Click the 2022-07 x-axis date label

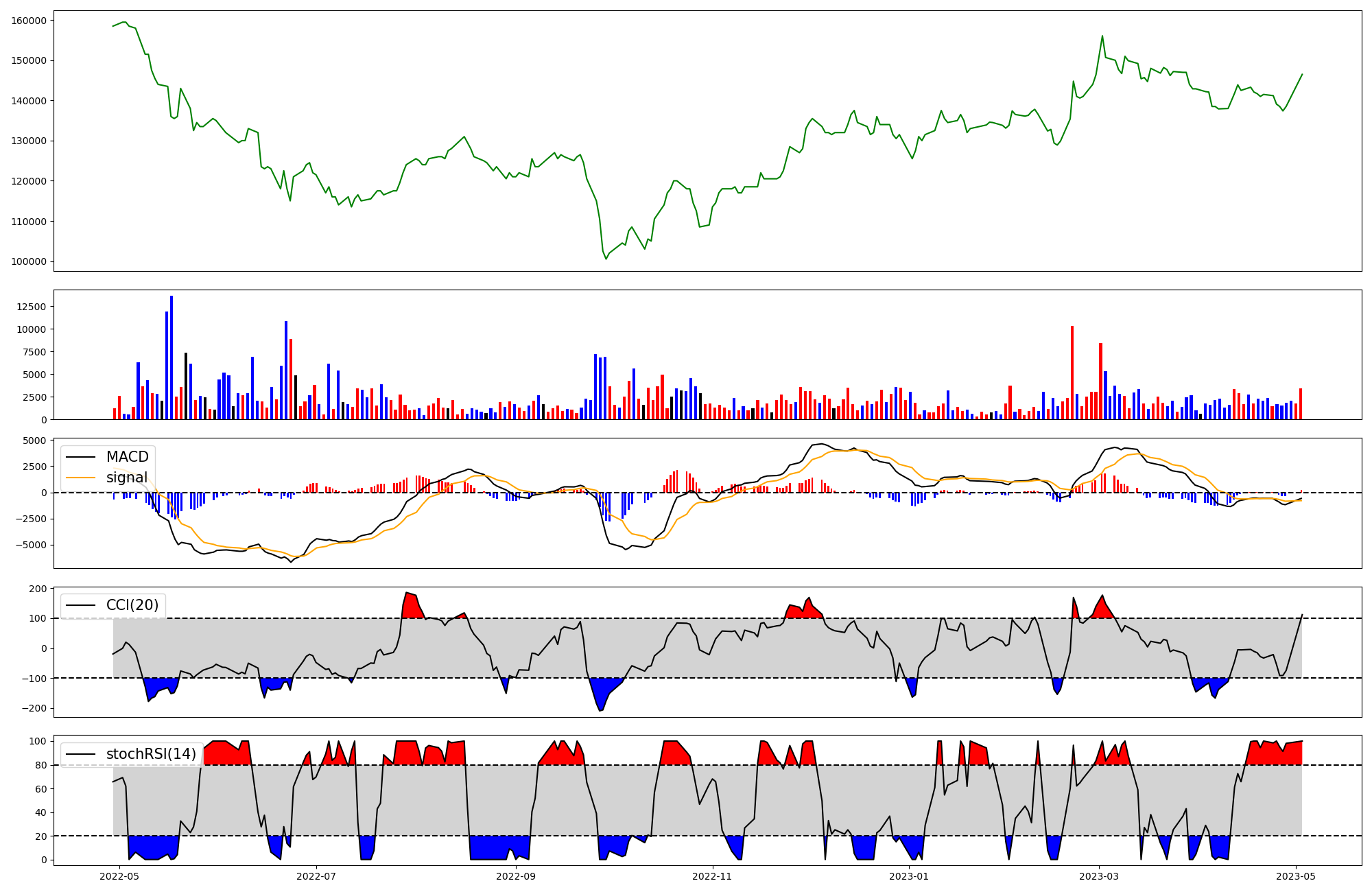click(x=316, y=876)
